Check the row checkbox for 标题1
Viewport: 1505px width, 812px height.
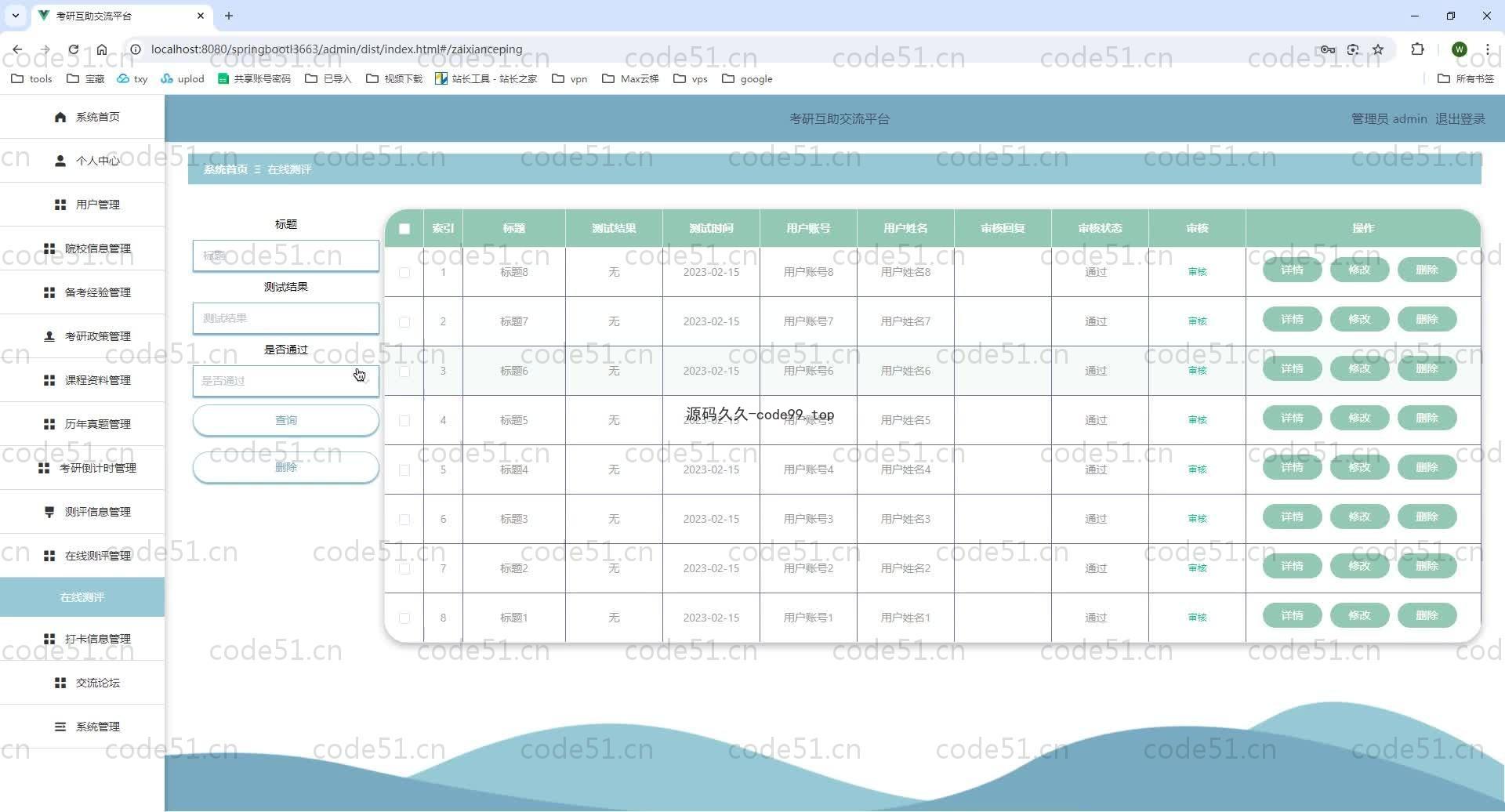click(x=404, y=618)
